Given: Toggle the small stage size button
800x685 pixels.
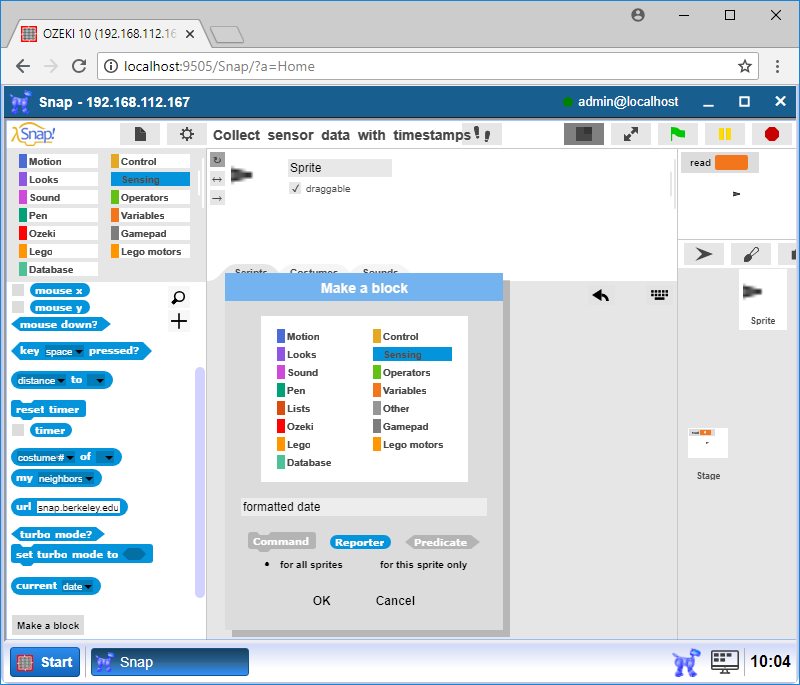Looking at the screenshot, I should (584, 134).
